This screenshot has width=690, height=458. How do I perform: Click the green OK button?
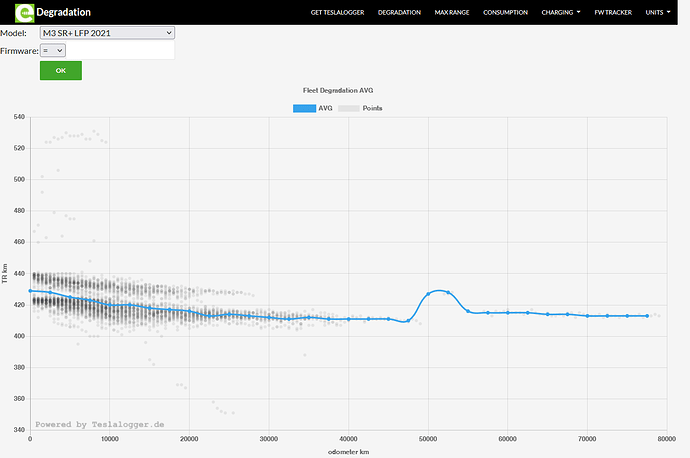coord(61,70)
